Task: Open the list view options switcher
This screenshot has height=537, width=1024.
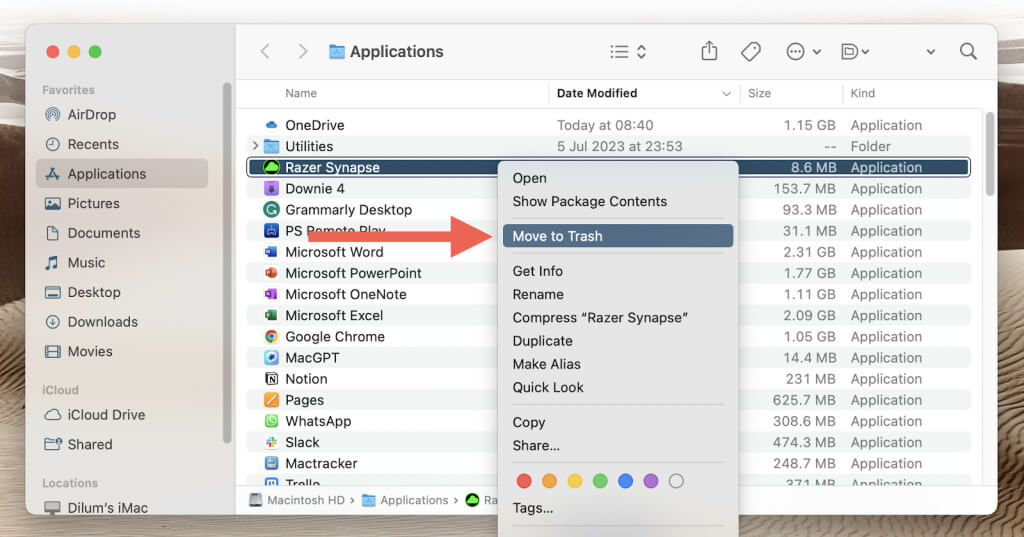Action: click(628, 51)
